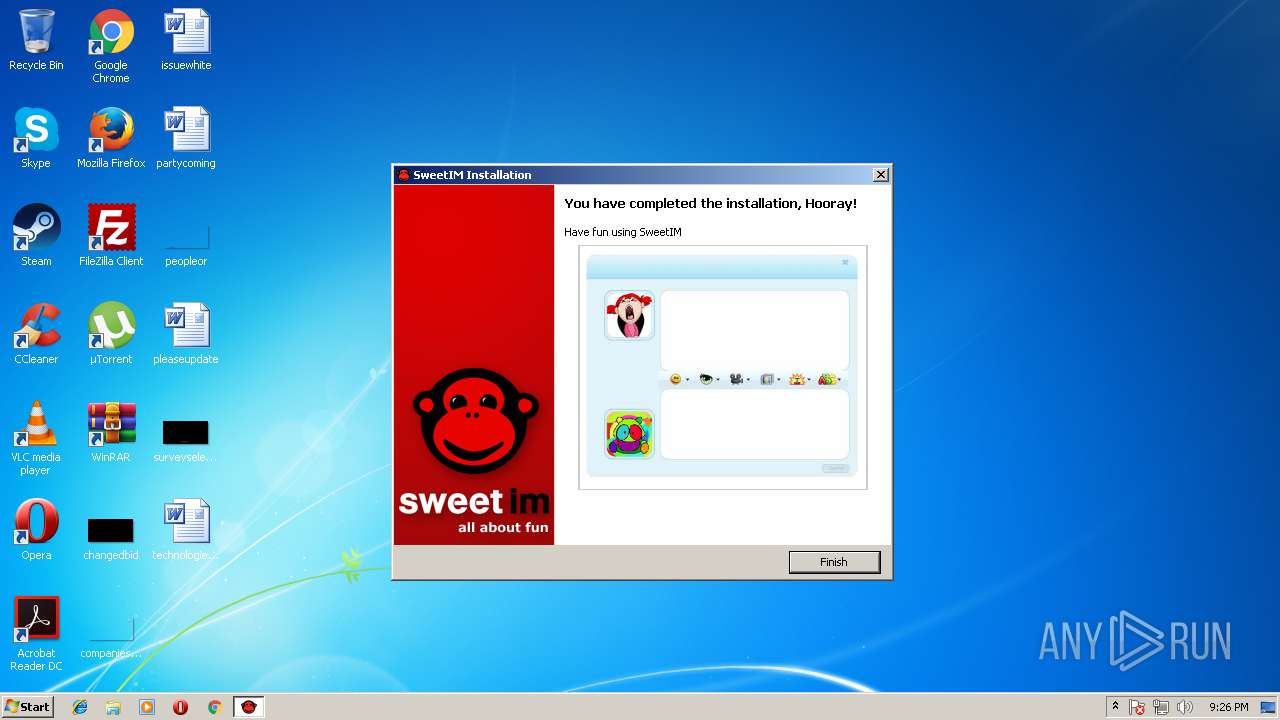This screenshot has width=1280, height=720.
Task: Click the Opera icon in the taskbar
Action: 181,707
